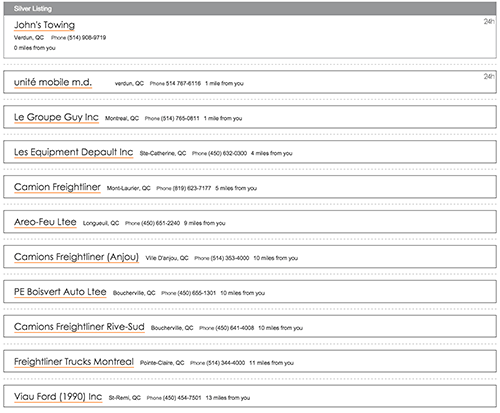Image resolution: width=500 pixels, height=413 pixels.
Task: Click the 24h badge on unité mobile m.d.
Action: pos(489,76)
